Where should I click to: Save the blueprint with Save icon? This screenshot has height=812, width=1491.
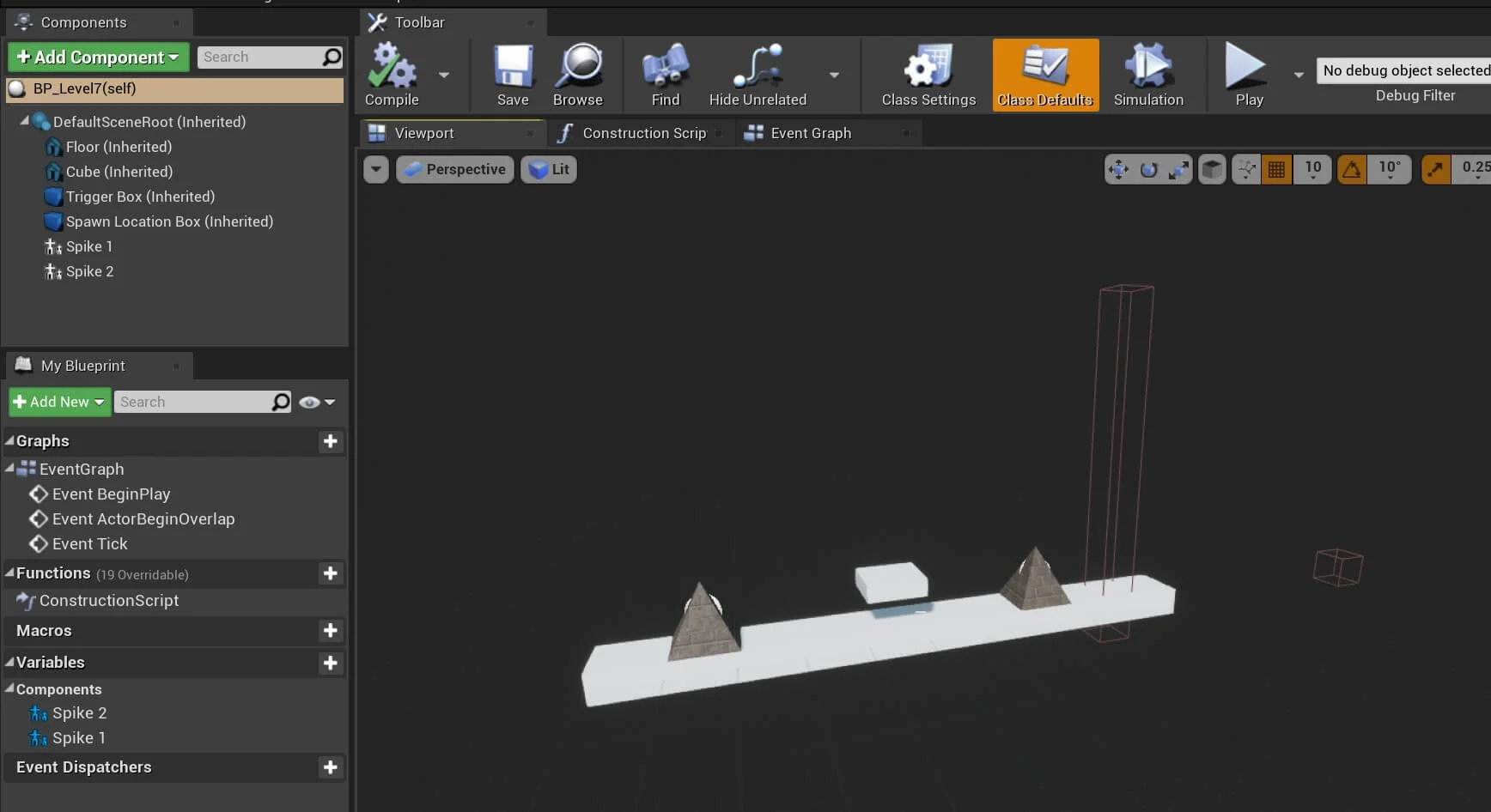[513, 69]
